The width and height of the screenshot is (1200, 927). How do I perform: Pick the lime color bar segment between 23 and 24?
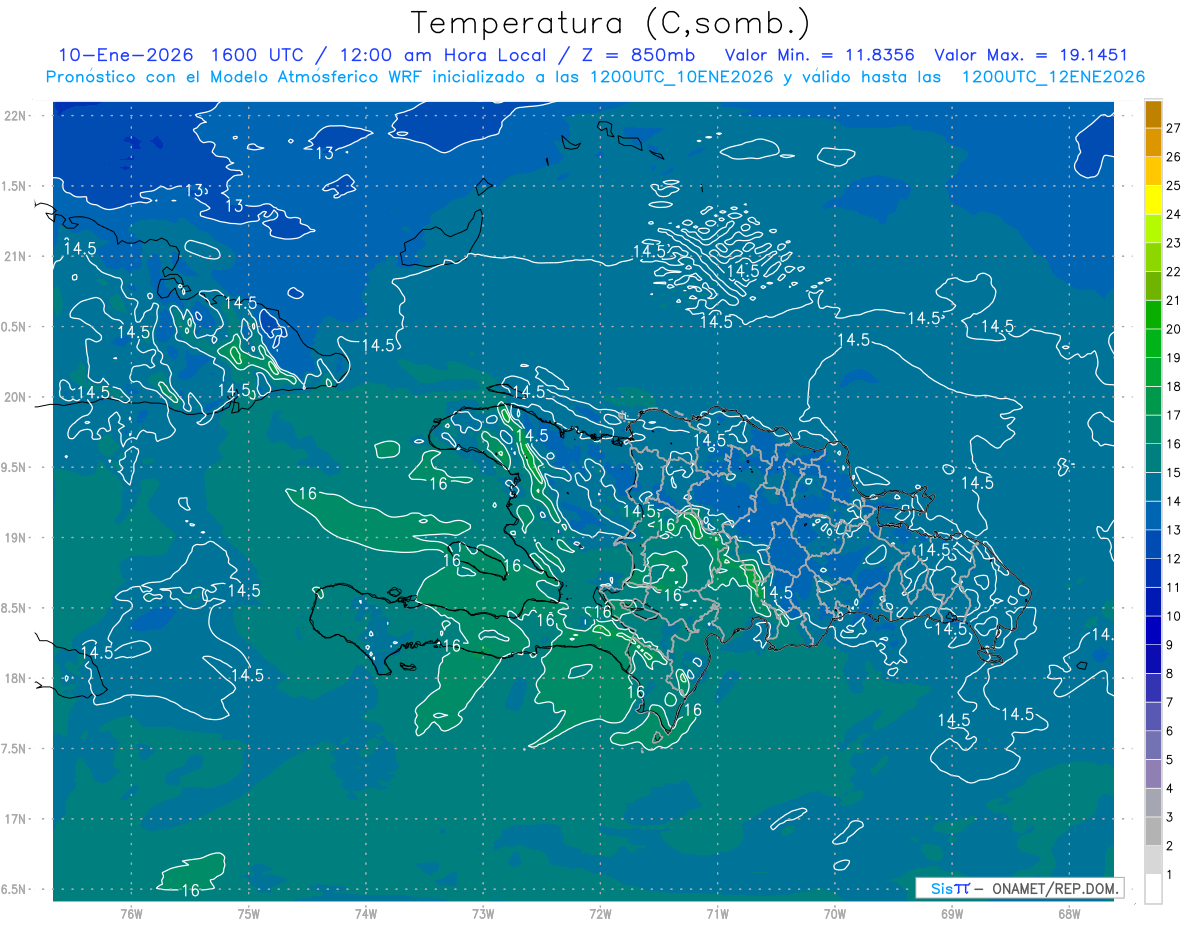(x=1153, y=229)
